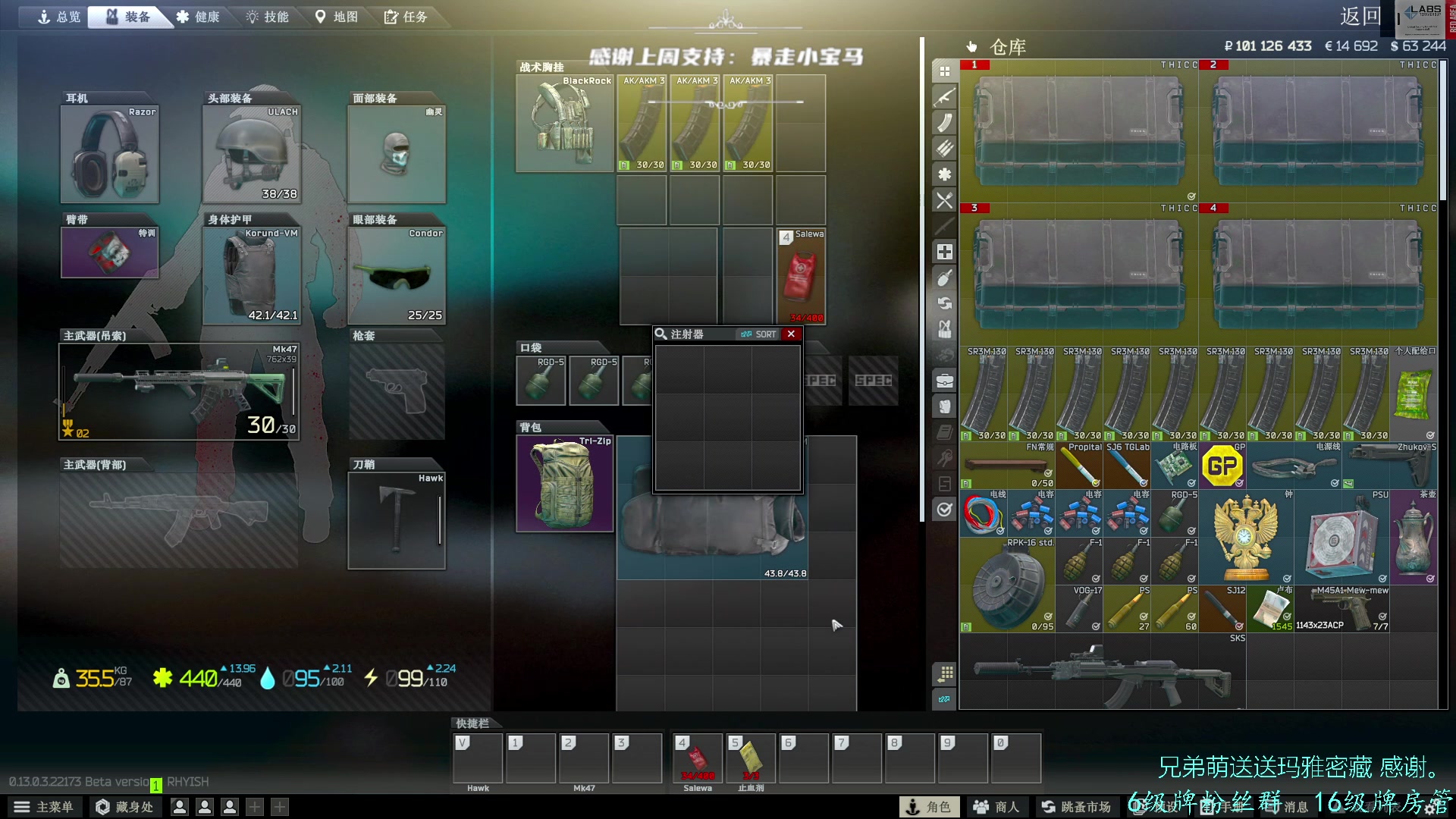Click the health value 440
1456x819 pixels.
(198, 678)
